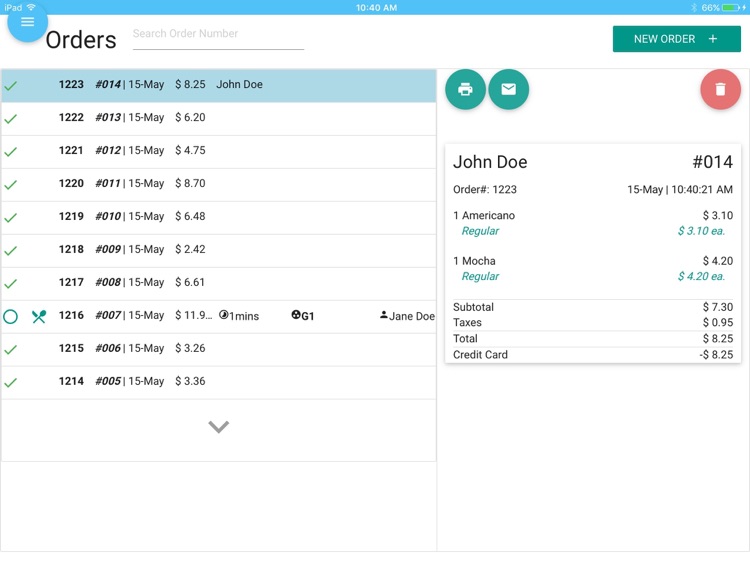Click the person icon beside Jane Doe
This screenshot has height=563, width=750.
(384, 314)
